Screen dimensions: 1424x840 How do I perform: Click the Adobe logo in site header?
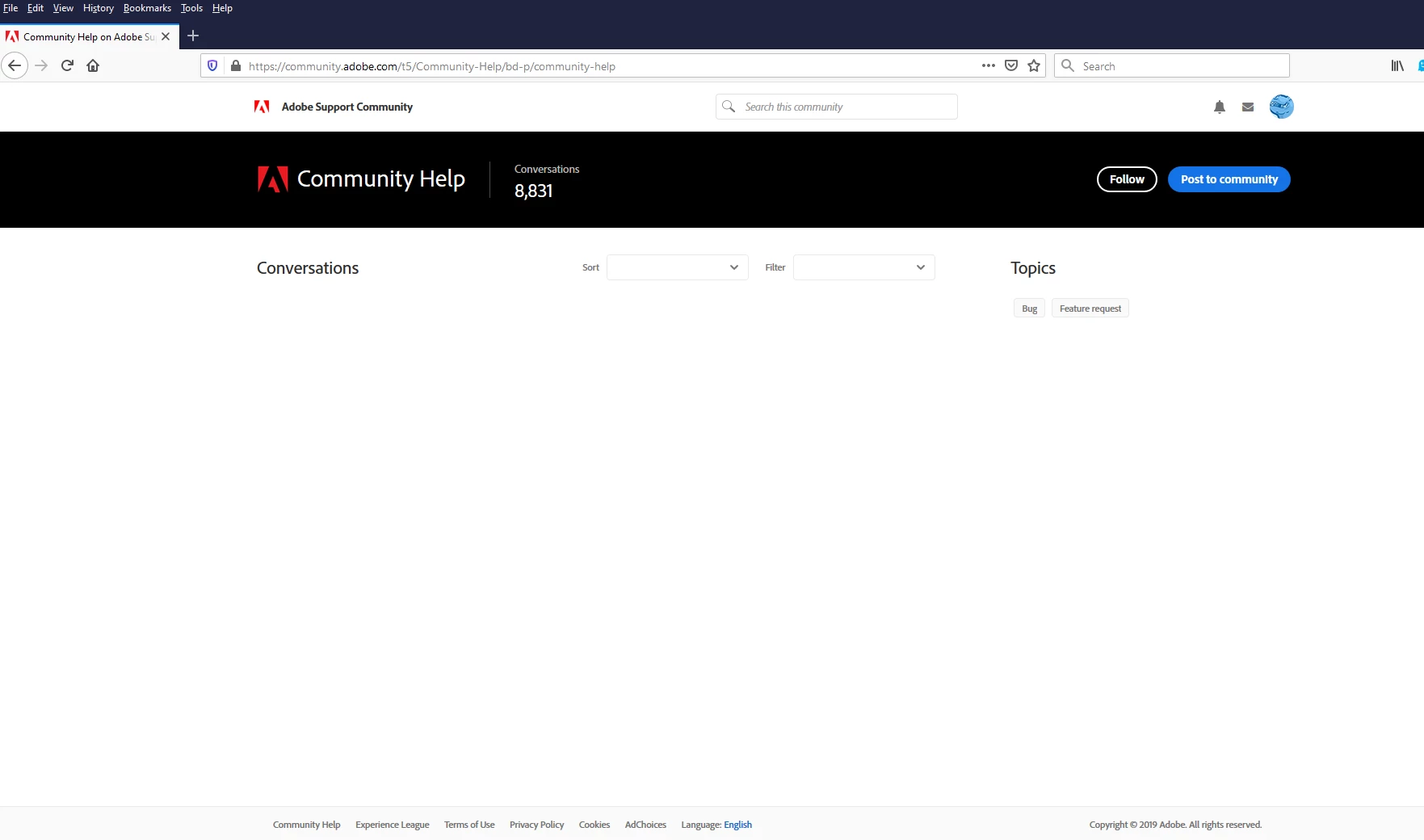tap(262, 107)
